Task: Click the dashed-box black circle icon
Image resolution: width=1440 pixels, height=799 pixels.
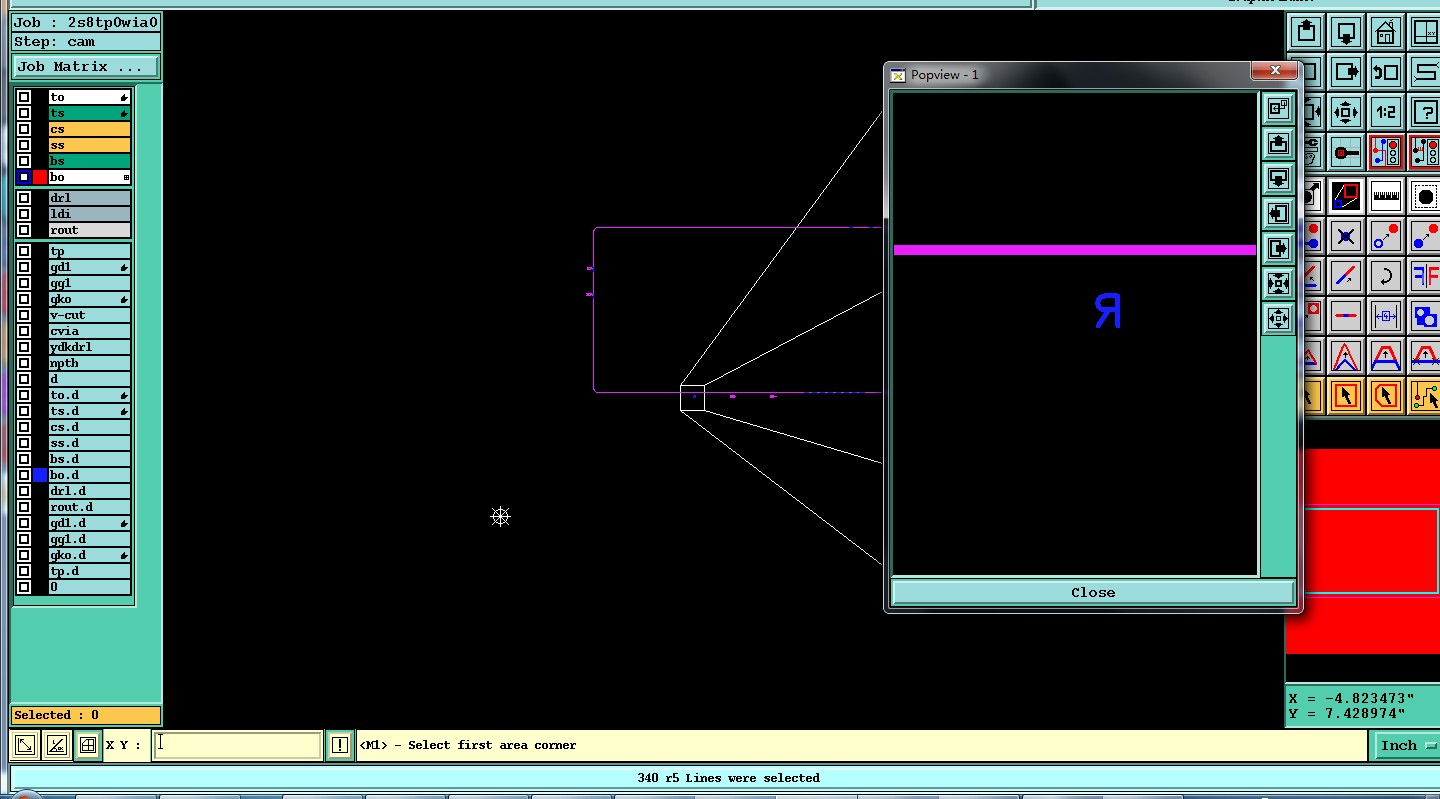Action: [x=1424, y=196]
